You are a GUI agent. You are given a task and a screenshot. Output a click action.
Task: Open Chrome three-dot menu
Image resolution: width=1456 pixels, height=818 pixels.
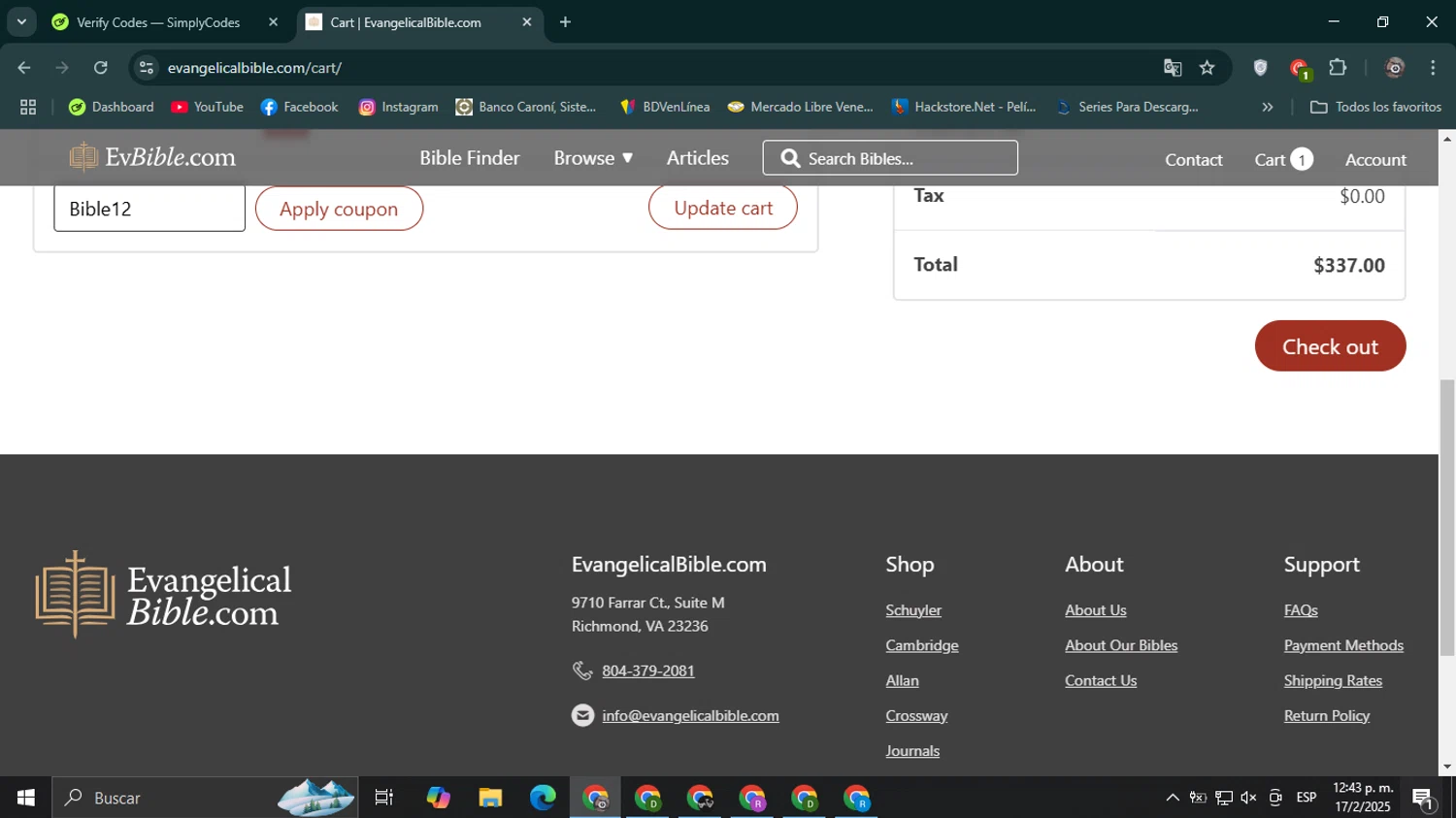[x=1433, y=68]
